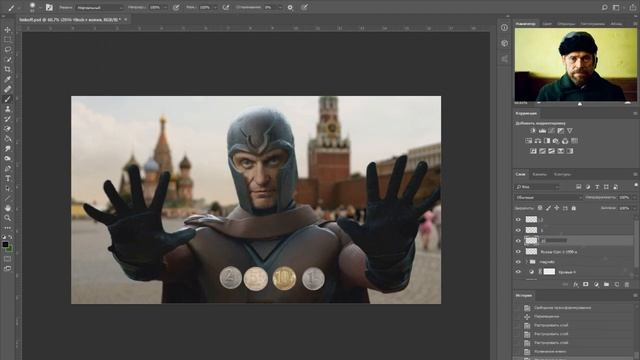Select the Quick Selection tool
640x360 pixels.
coord(8,60)
